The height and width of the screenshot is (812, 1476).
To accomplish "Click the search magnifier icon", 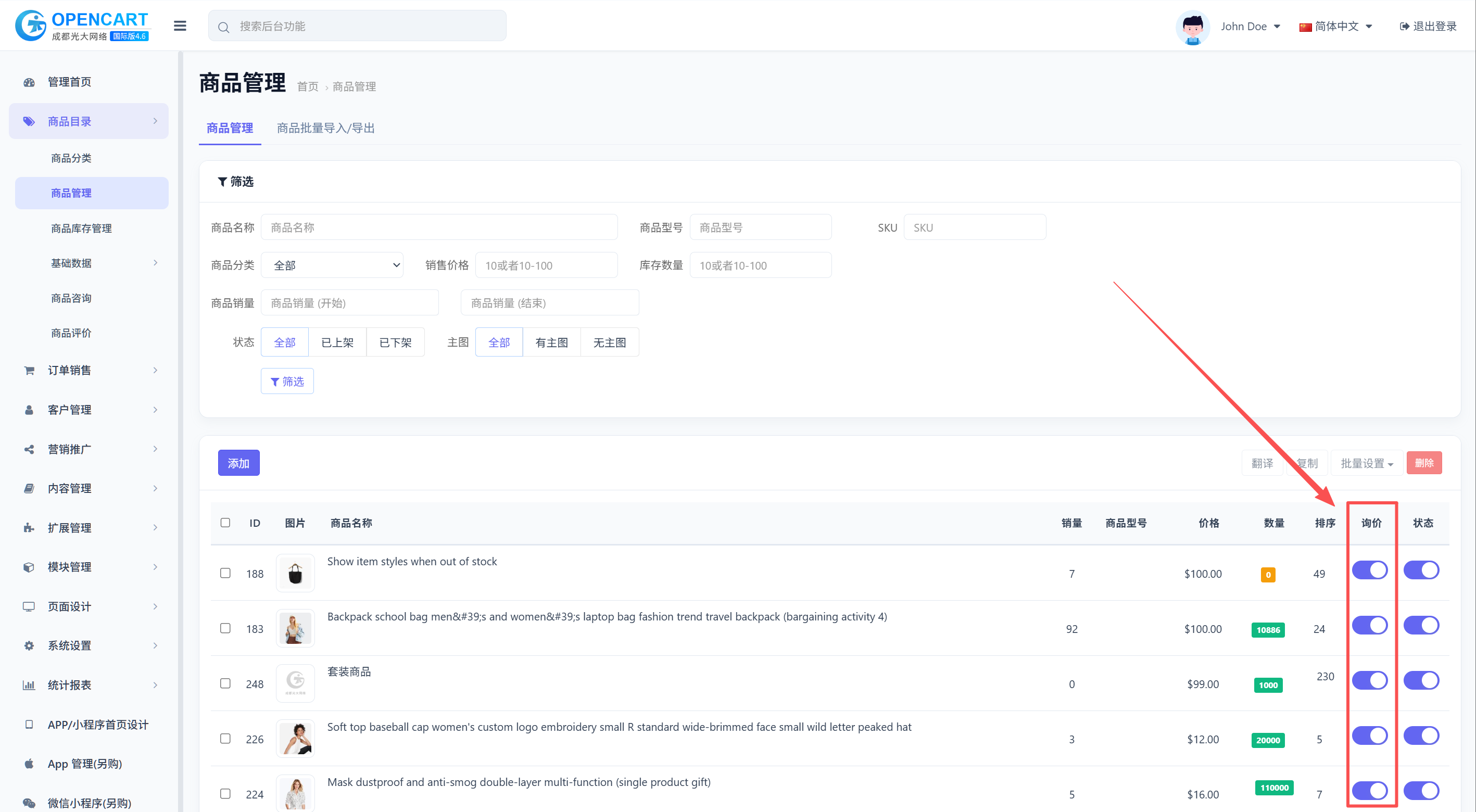I will (223, 27).
